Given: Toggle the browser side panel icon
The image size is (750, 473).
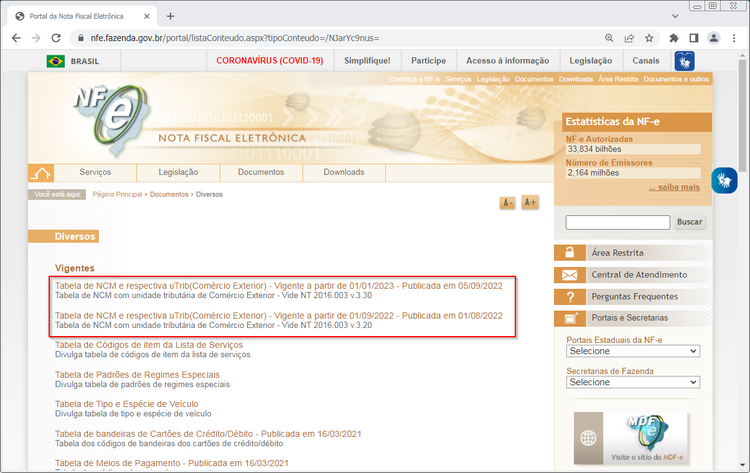Looking at the screenshot, I should 694,38.
